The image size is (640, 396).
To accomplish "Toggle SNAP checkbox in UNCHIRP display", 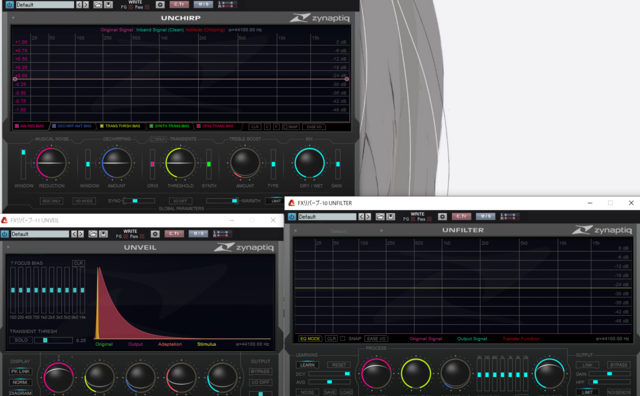I will click(x=291, y=127).
